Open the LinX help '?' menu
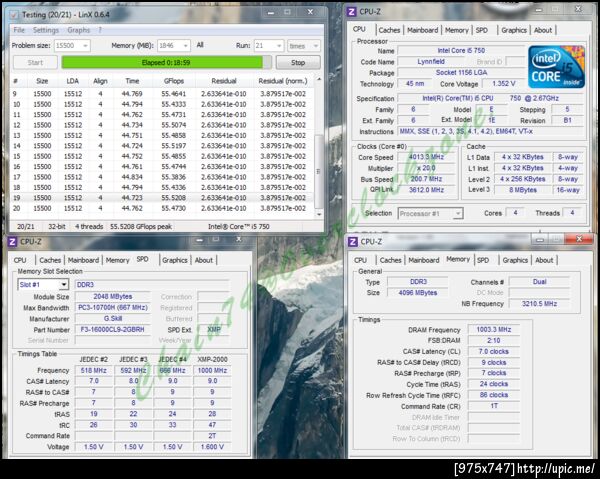 (x=100, y=30)
